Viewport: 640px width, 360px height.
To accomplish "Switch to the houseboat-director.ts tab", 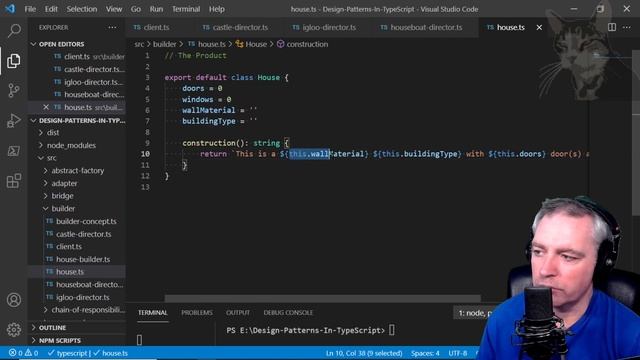I will (x=426, y=27).
